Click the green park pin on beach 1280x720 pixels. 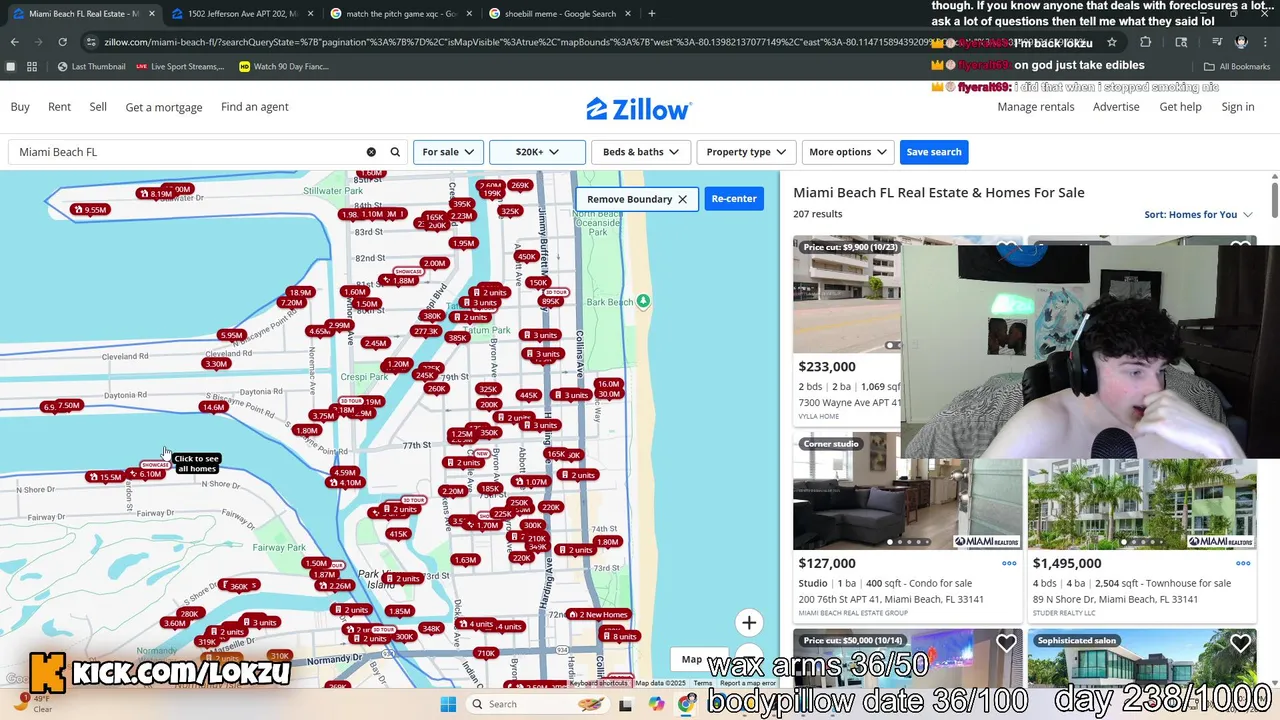point(643,301)
